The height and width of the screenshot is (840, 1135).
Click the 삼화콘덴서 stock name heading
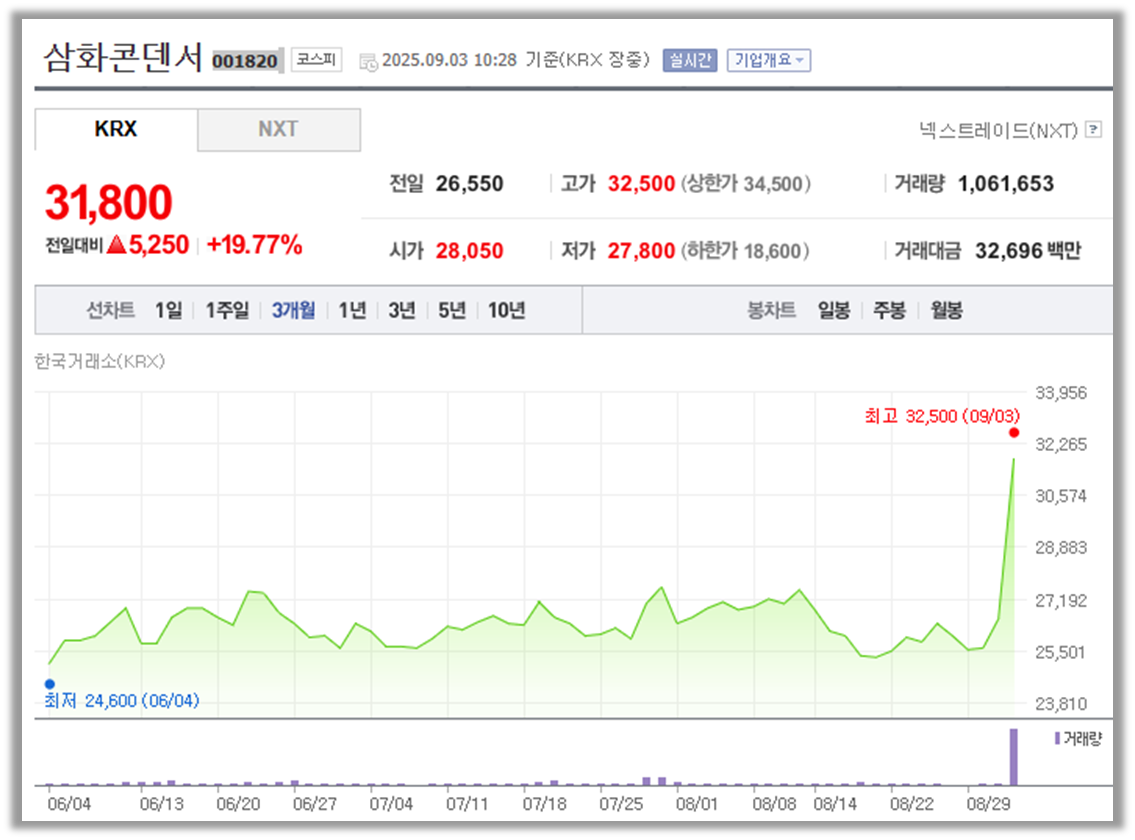click(x=123, y=57)
